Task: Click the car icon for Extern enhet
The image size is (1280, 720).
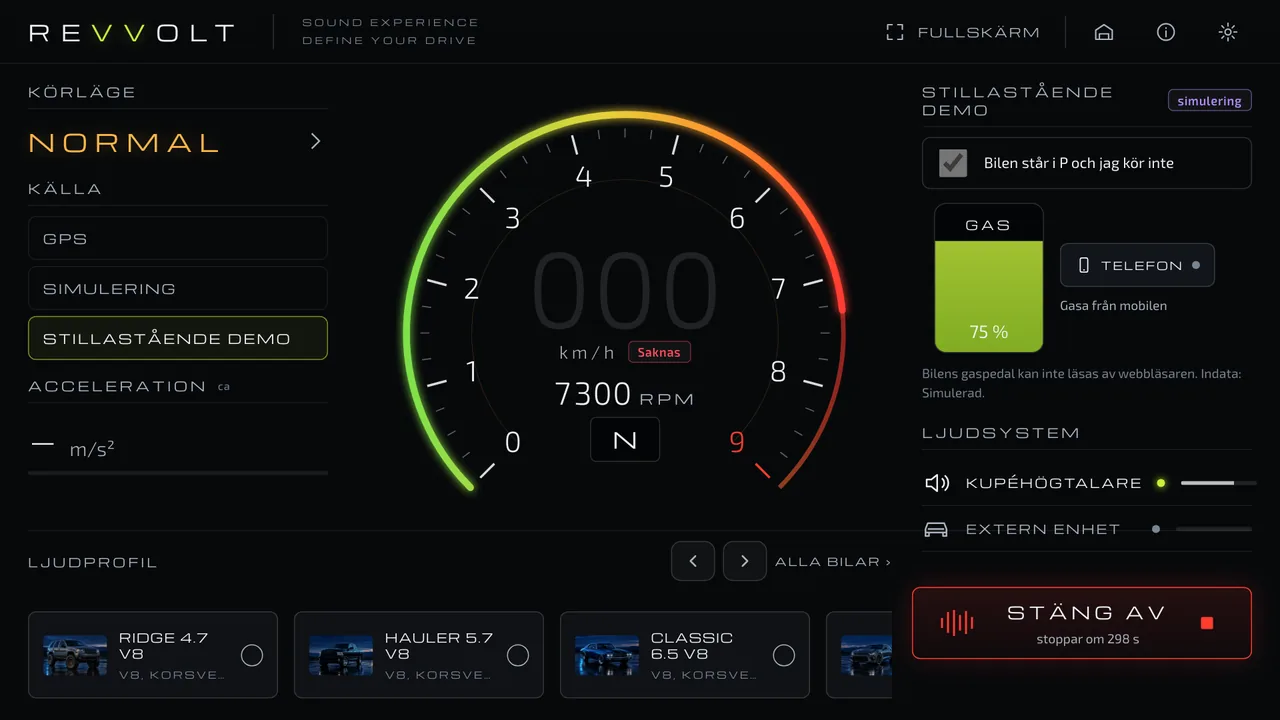Action: tap(936, 529)
